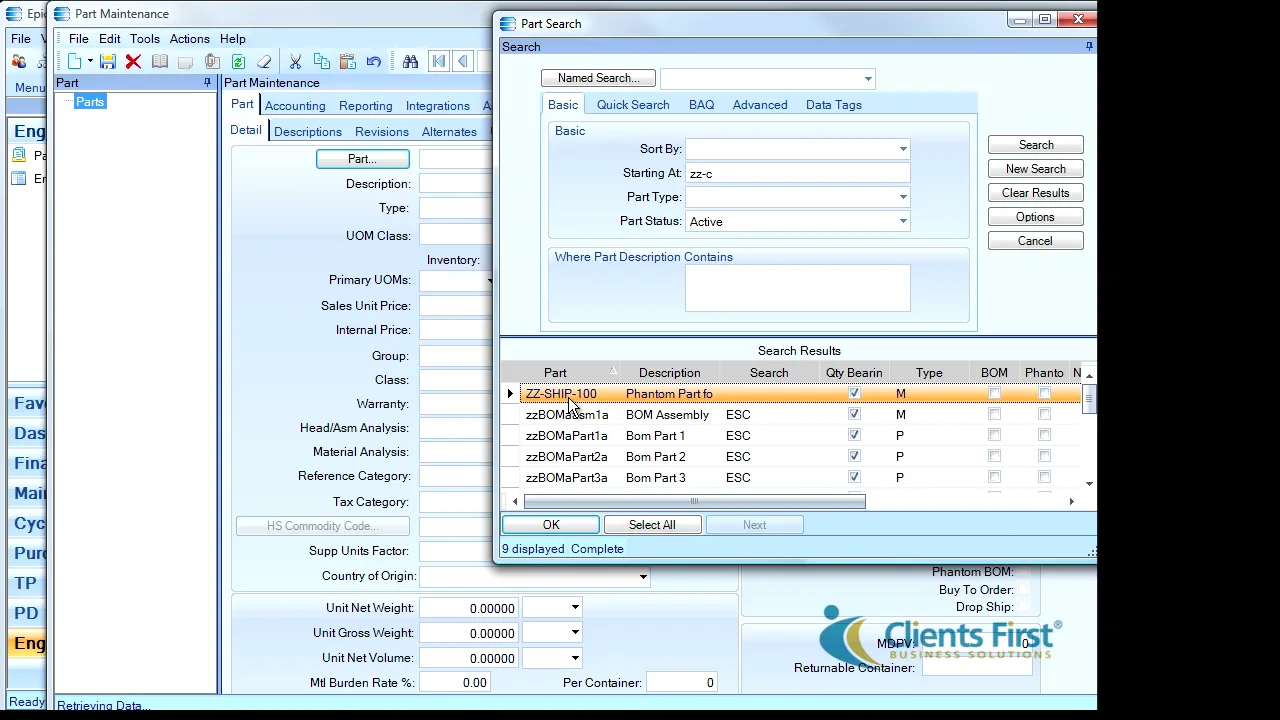Open the New icon dropdown arrow
This screenshot has height=720, width=1280.
coord(90,62)
